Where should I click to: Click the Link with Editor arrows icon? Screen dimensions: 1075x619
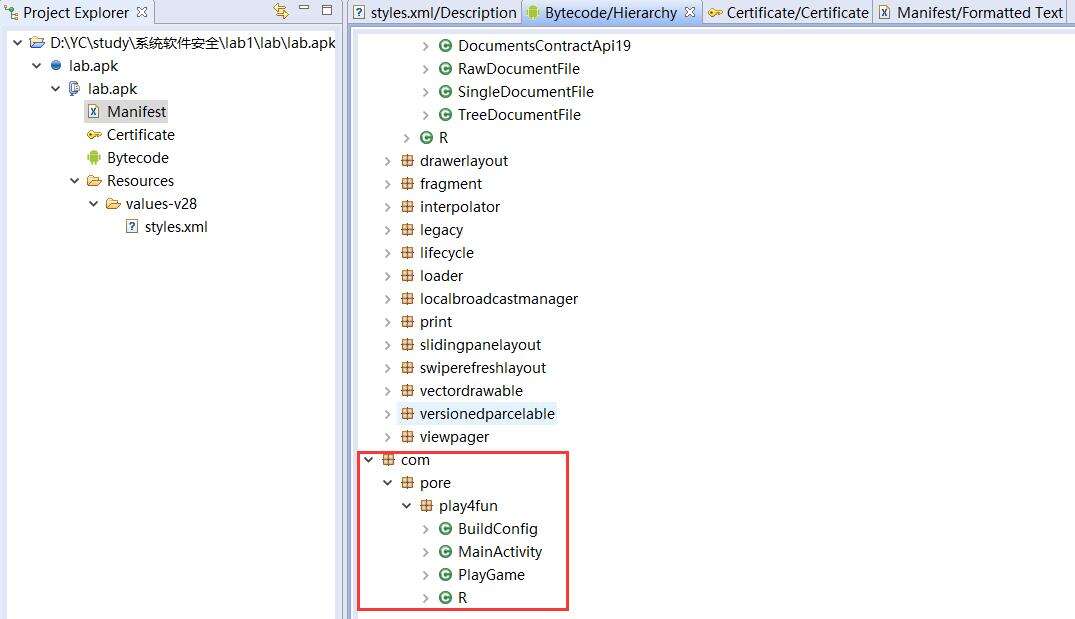(281, 12)
